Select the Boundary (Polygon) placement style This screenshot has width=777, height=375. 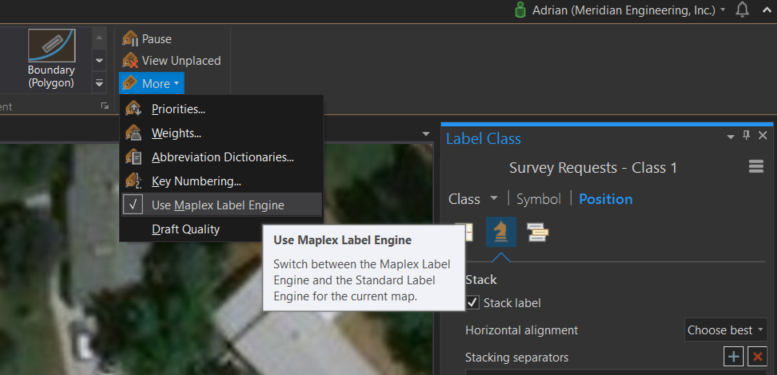pyautogui.click(x=51, y=59)
